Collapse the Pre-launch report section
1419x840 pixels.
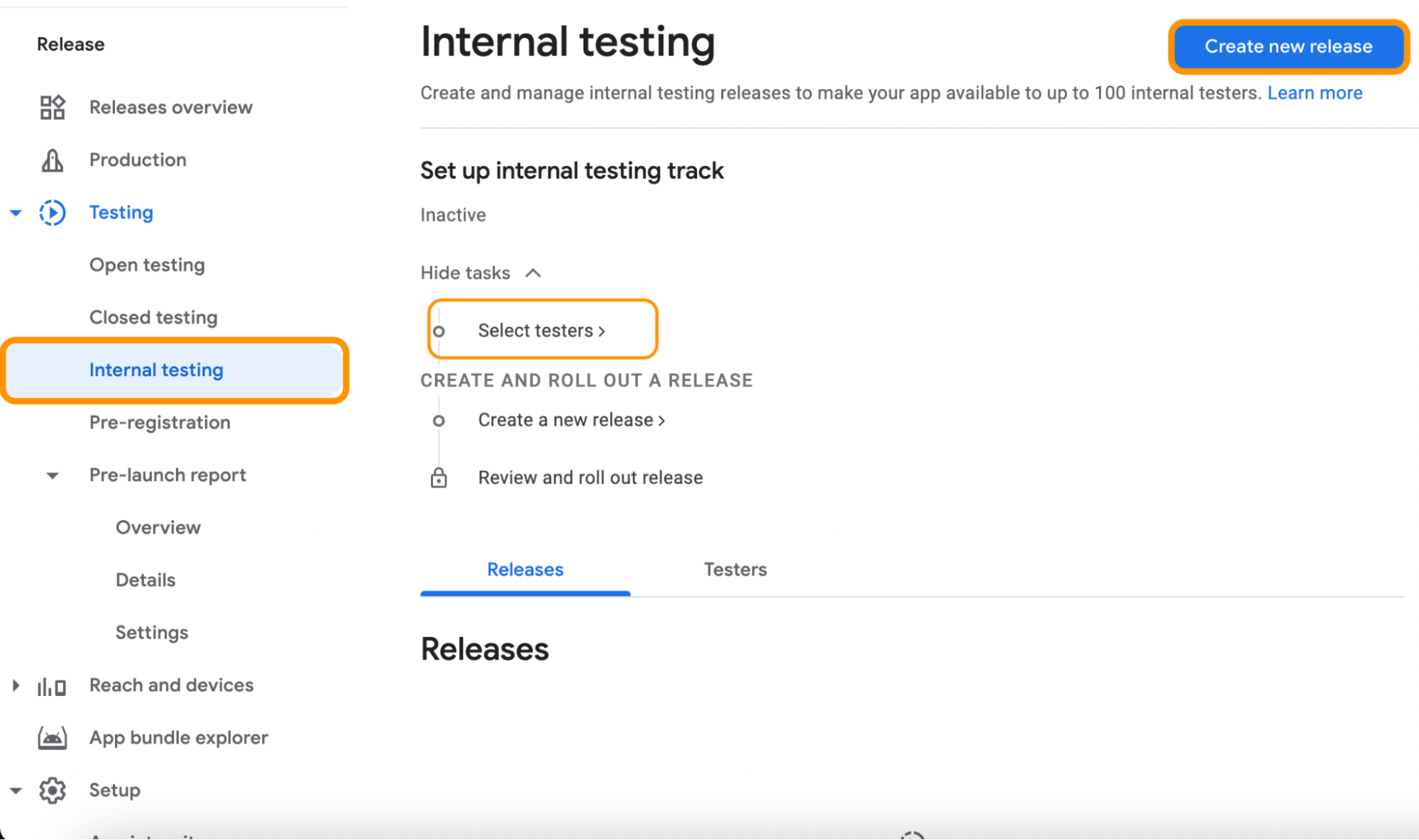click(52, 475)
